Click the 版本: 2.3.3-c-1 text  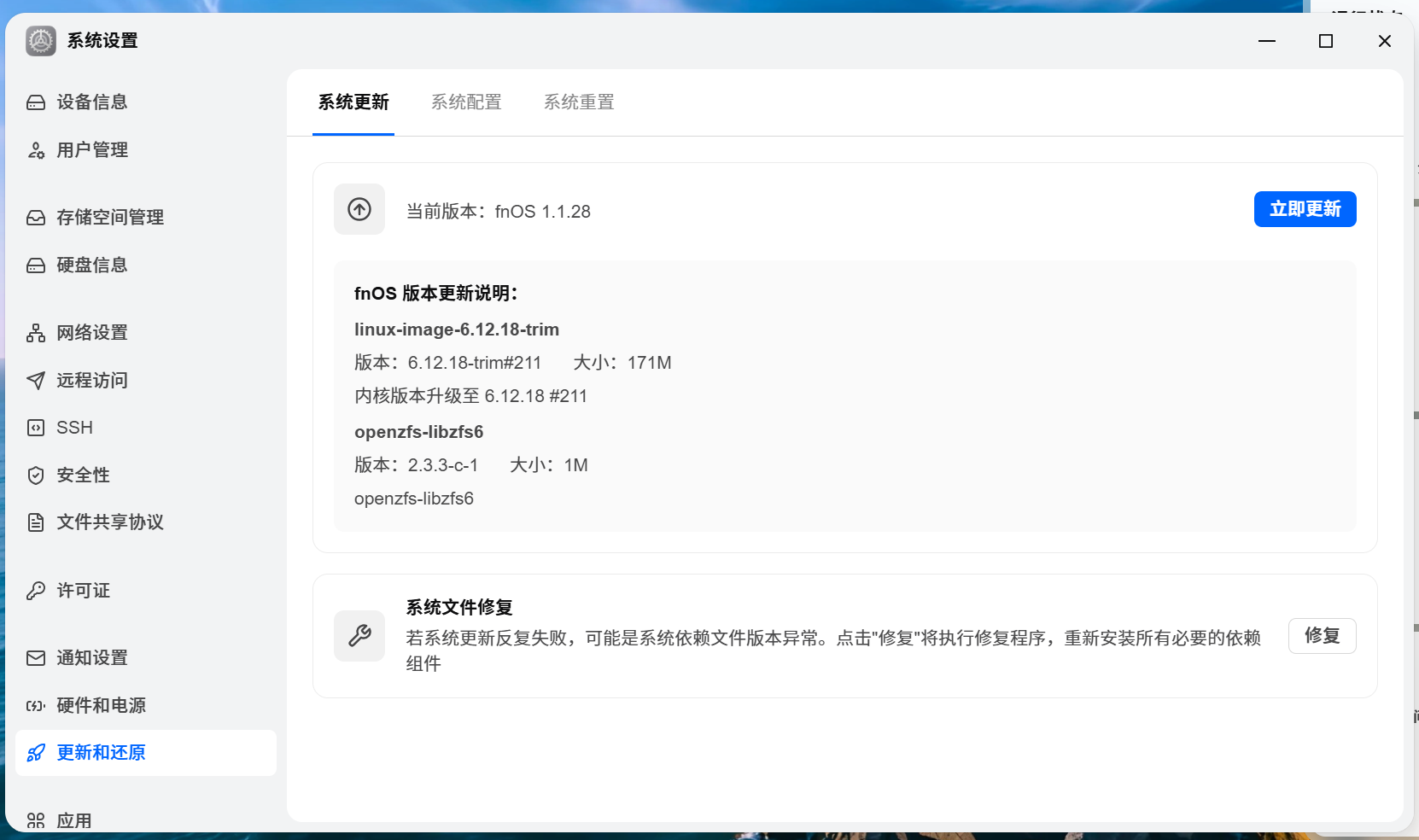point(417,465)
